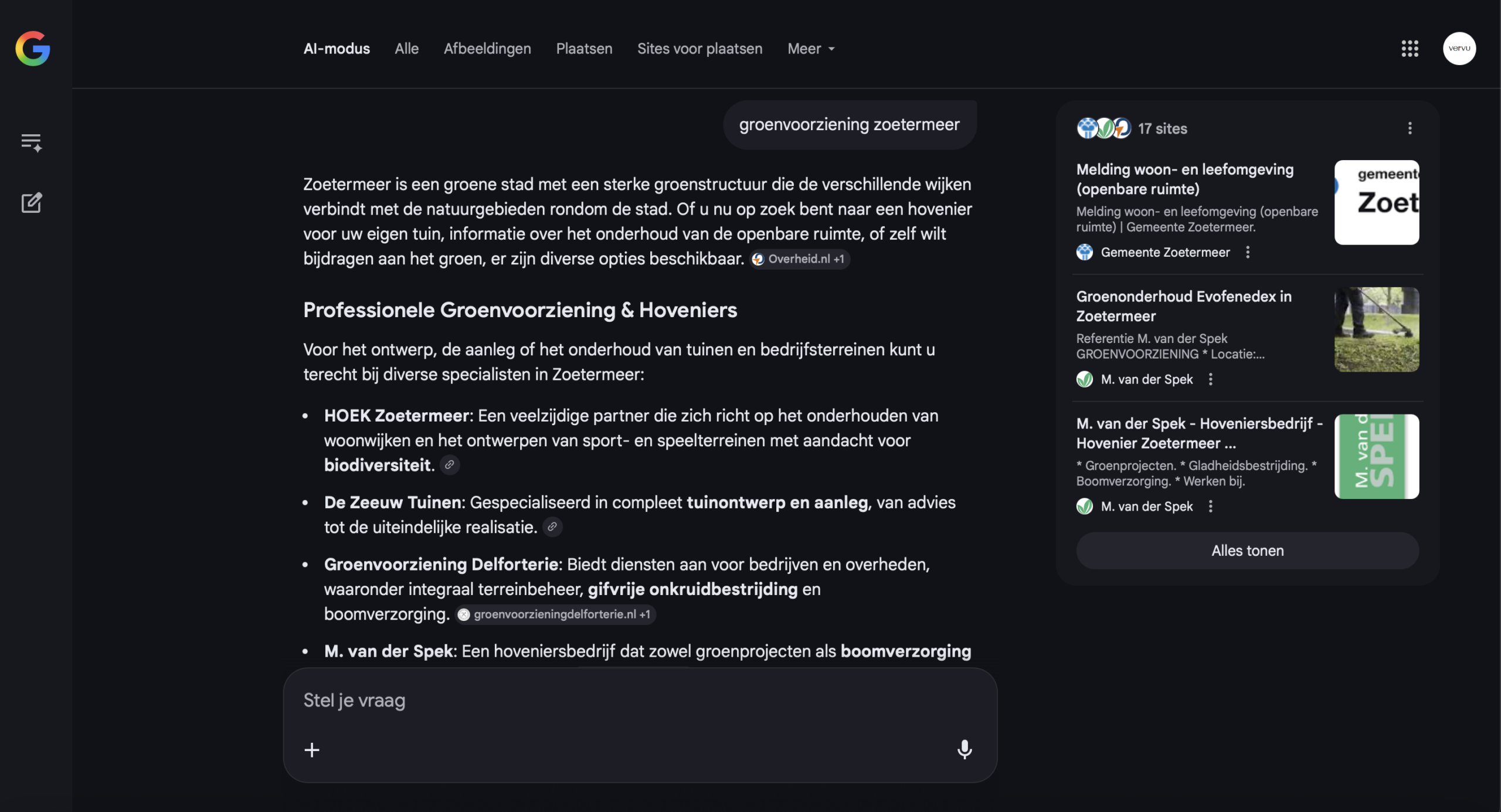Open options for the Gemeente Zoetermeer result

tap(1248, 252)
